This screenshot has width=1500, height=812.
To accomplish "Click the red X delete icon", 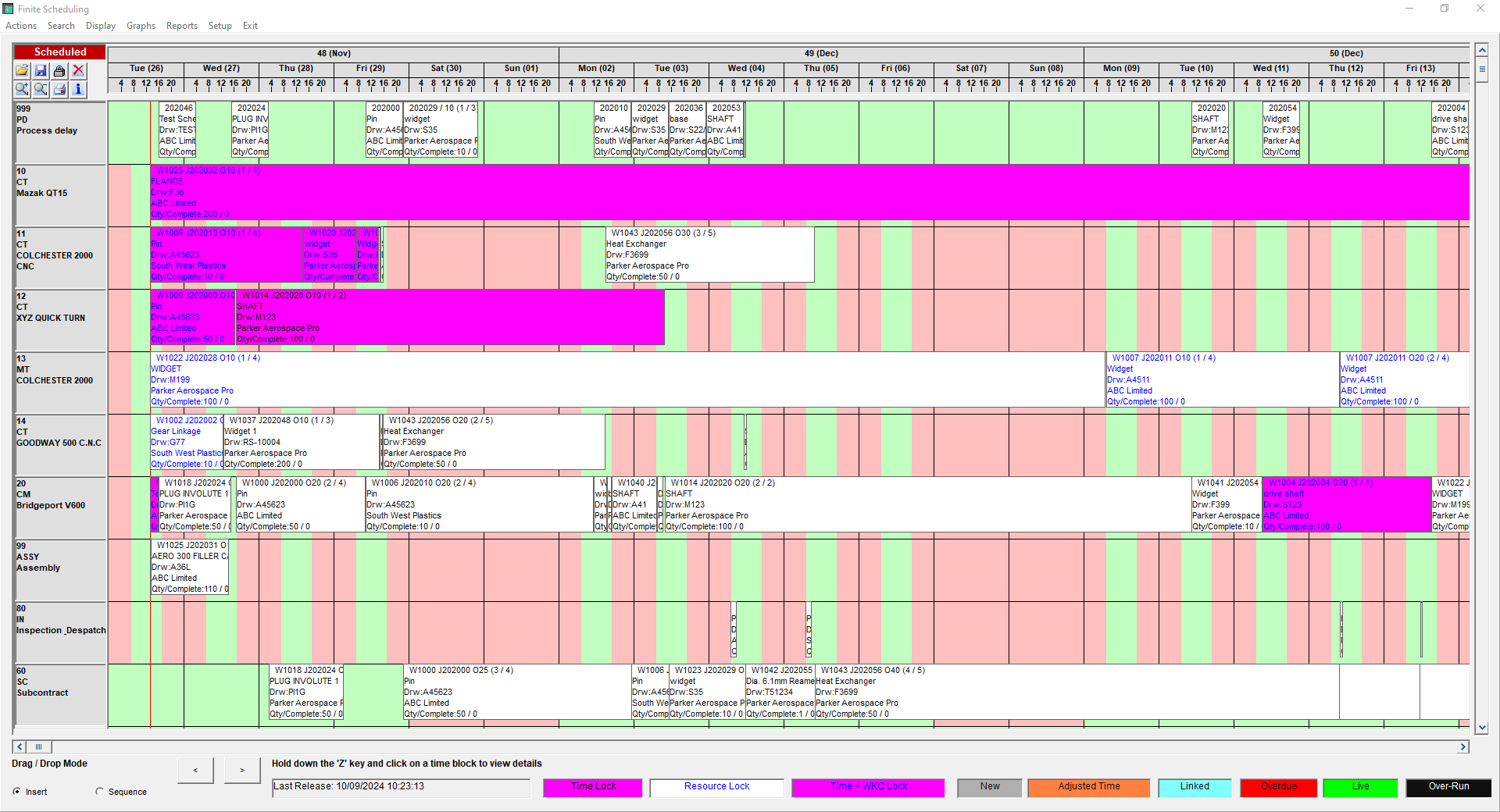I will click(78, 70).
